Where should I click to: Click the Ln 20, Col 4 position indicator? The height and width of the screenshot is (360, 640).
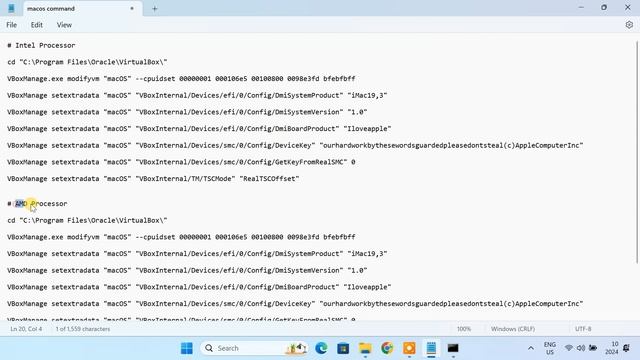tap(26, 329)
